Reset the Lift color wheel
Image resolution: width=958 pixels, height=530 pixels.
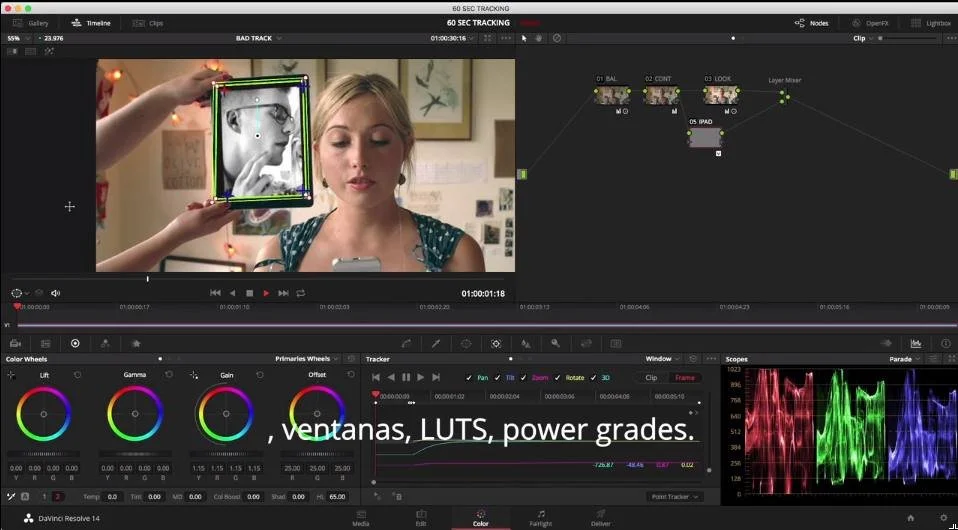point(78,375)
